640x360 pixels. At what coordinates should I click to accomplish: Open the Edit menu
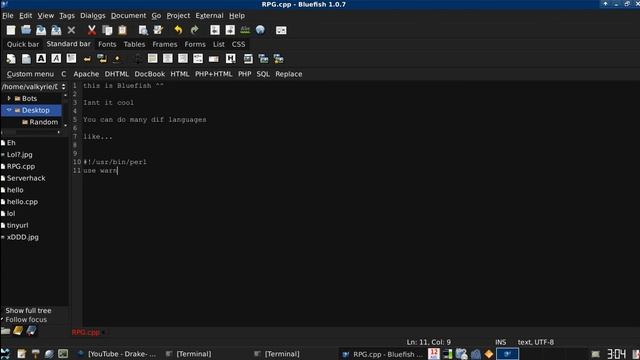(x=25, y=16)
